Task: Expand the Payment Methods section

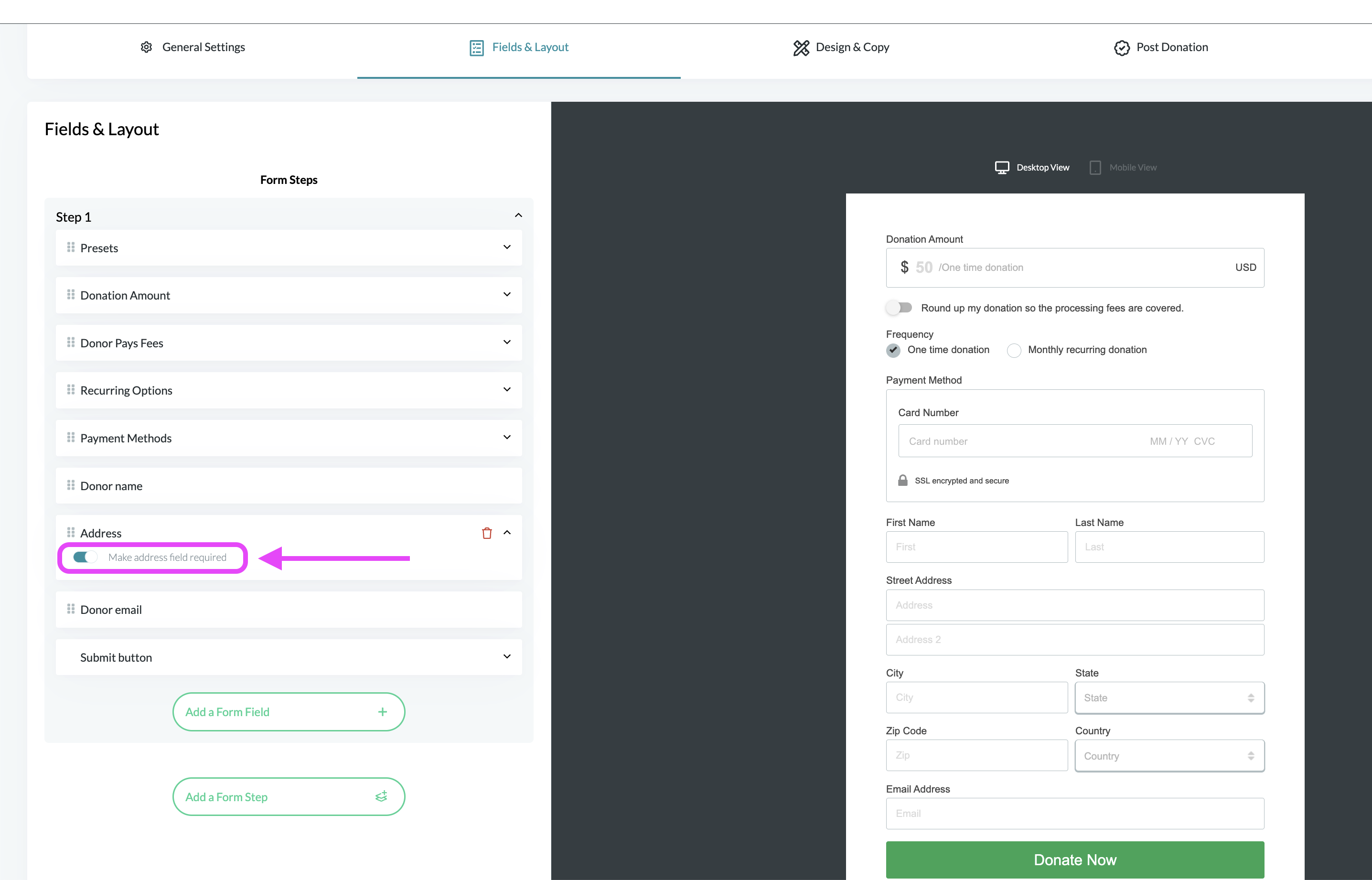Action: 509,437
